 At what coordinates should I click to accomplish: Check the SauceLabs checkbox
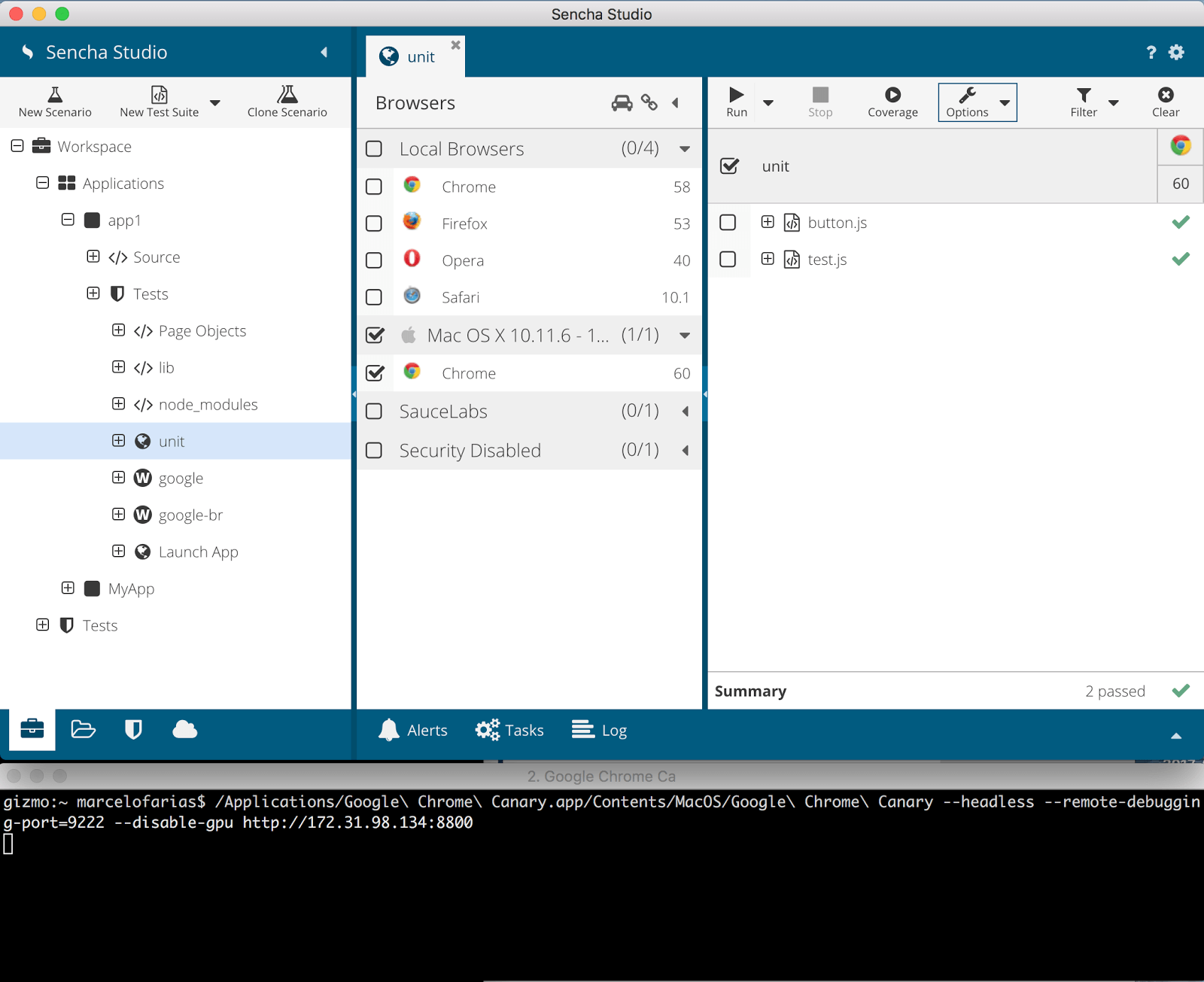tap(374, 412)
